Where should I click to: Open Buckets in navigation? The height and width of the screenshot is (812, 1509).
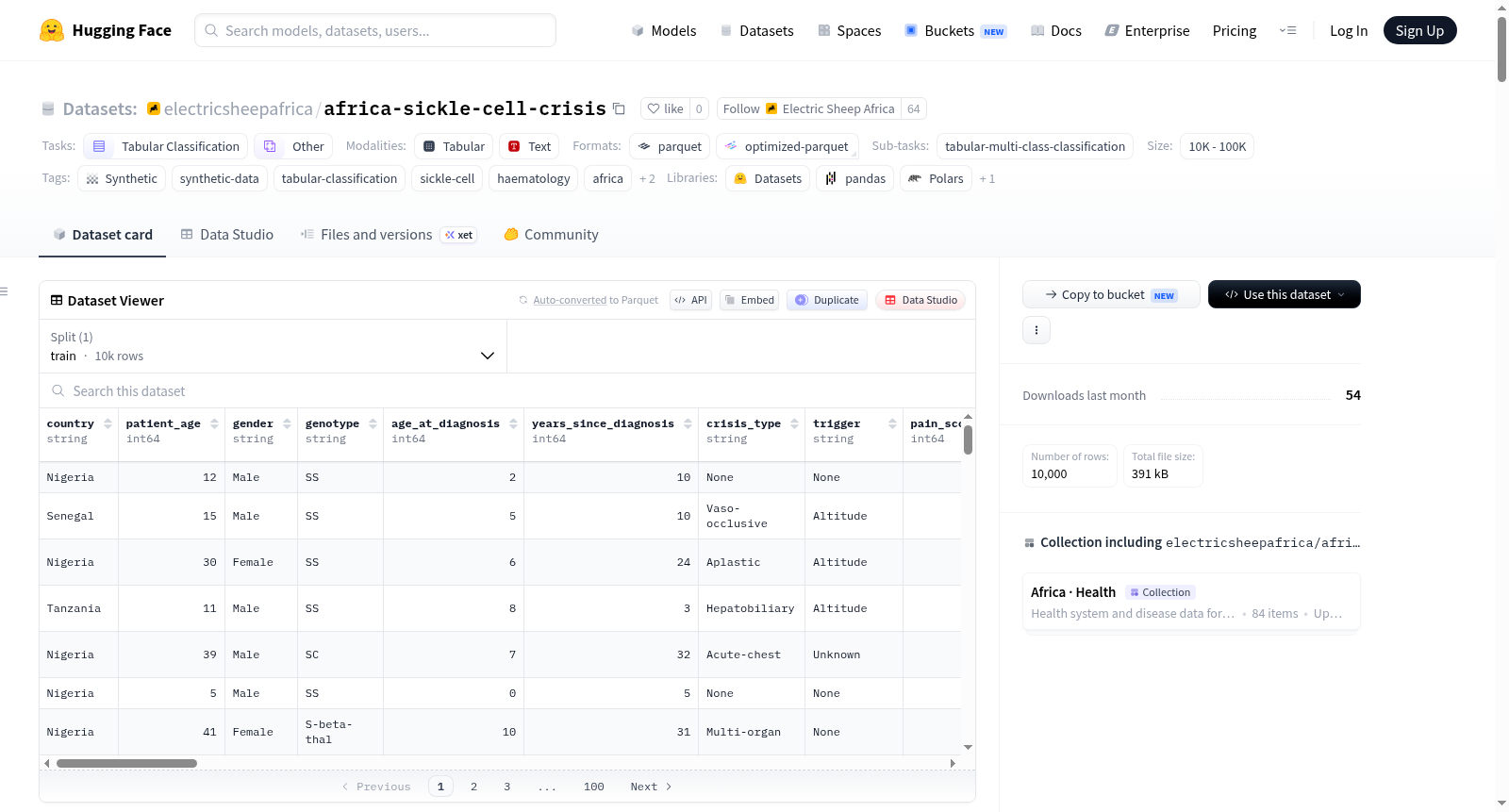coord(955,30)
